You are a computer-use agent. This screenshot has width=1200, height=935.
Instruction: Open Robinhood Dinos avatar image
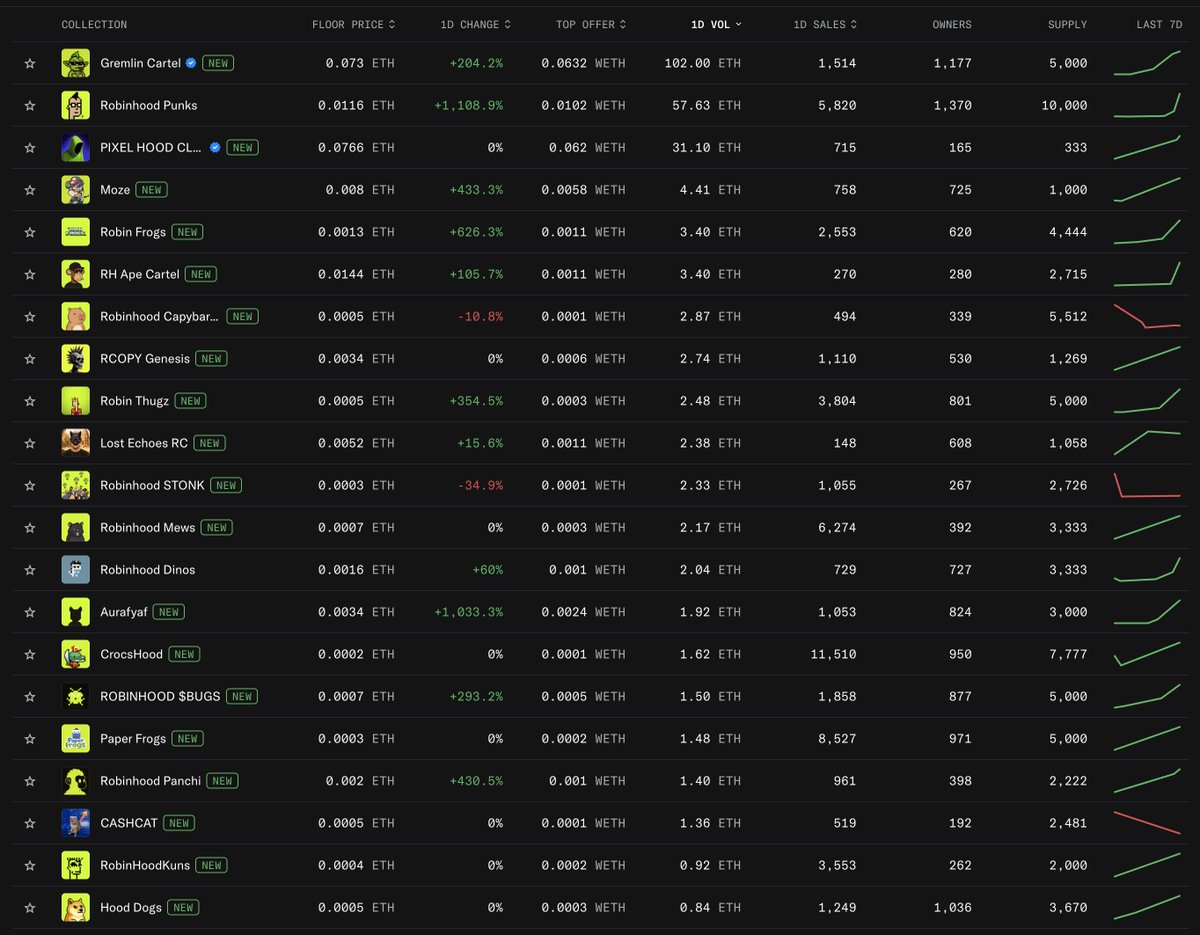(x=75, y=570)
